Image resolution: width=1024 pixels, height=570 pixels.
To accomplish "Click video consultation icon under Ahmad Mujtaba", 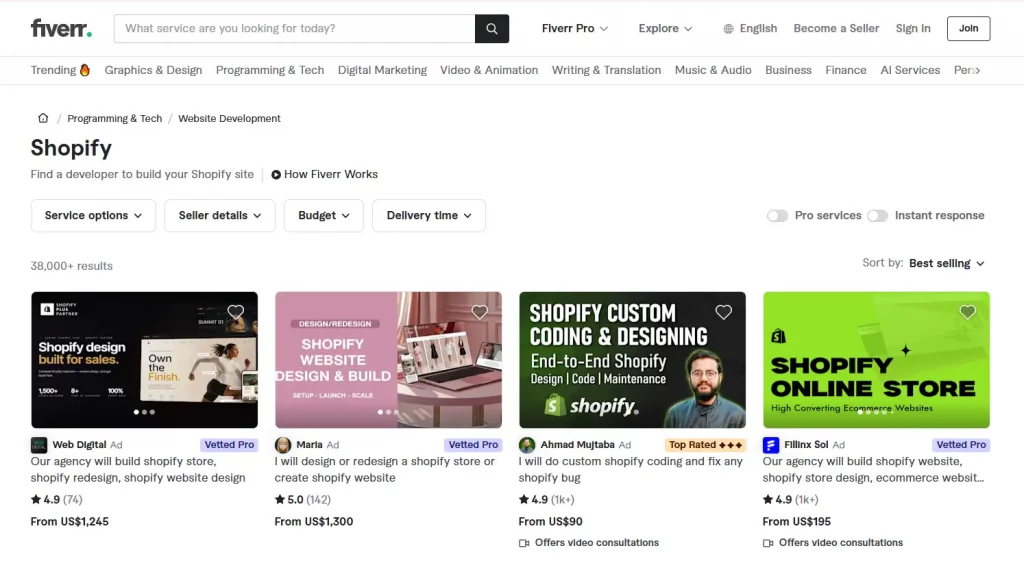I will [524, 543].
